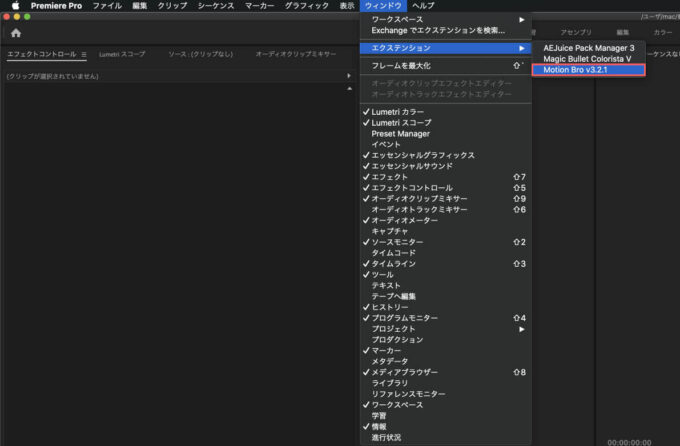The height and width of the screenshot is (446, 680).
Task: Open the シーケンス menu
Action: pyautogui.click(x=216, y=6)
